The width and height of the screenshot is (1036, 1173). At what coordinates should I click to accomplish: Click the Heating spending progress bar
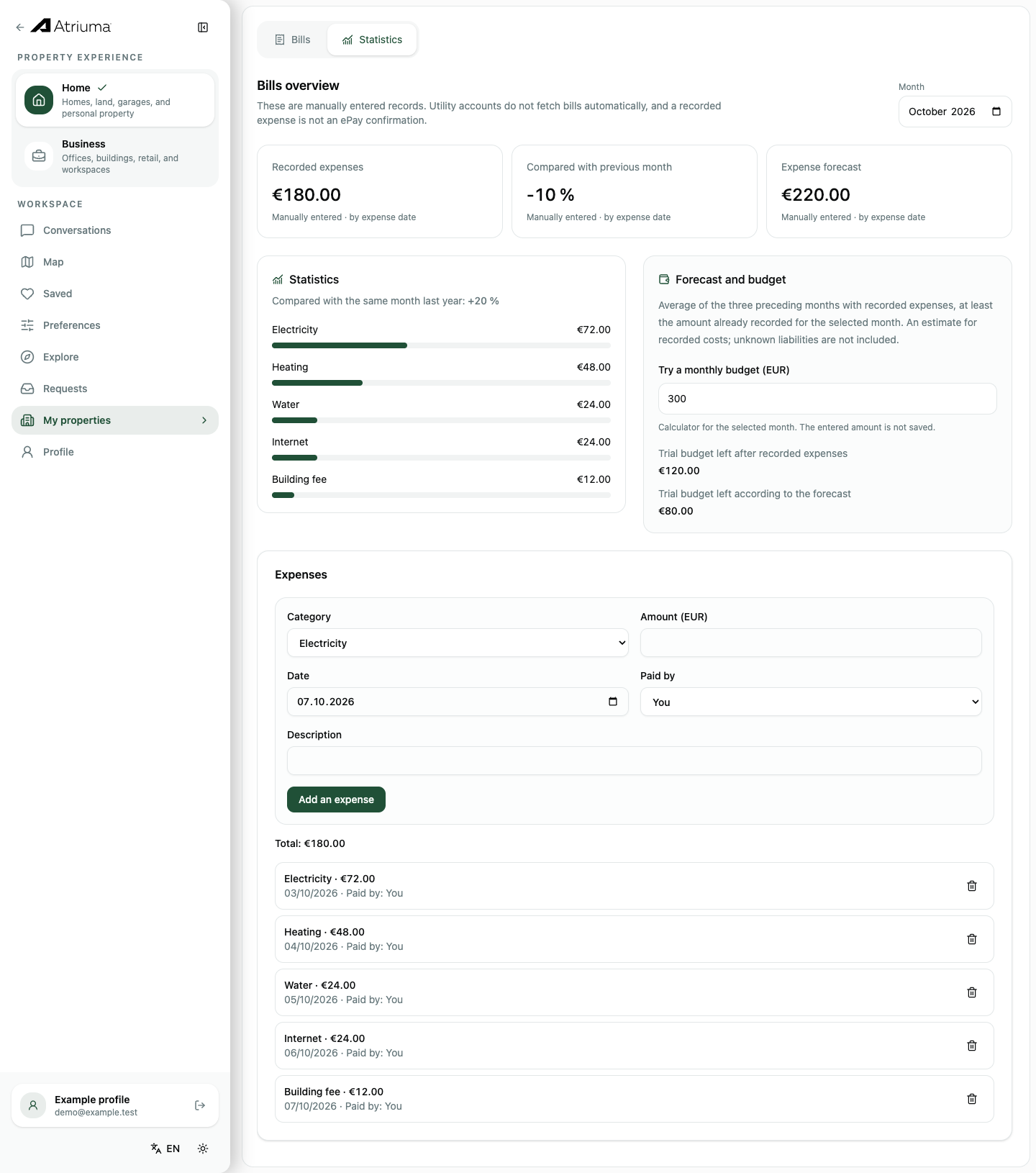pyautogui.click(x=441, y=383)
